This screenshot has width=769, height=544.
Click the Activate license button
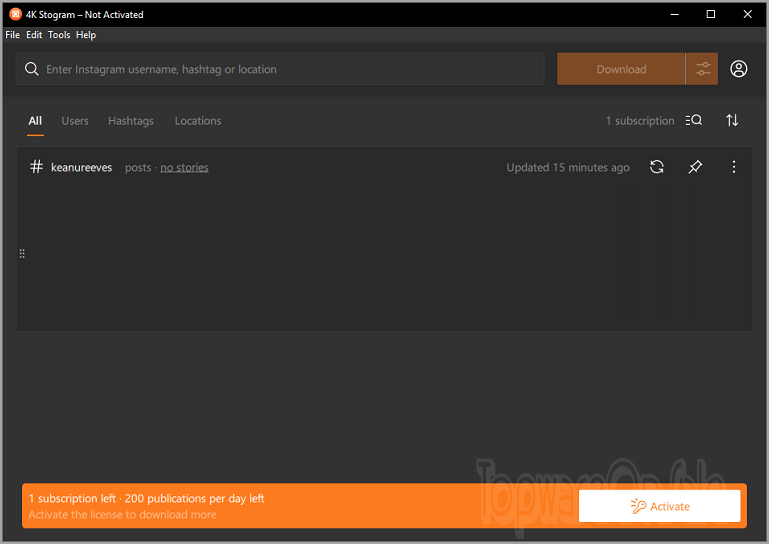coord(659,506)
